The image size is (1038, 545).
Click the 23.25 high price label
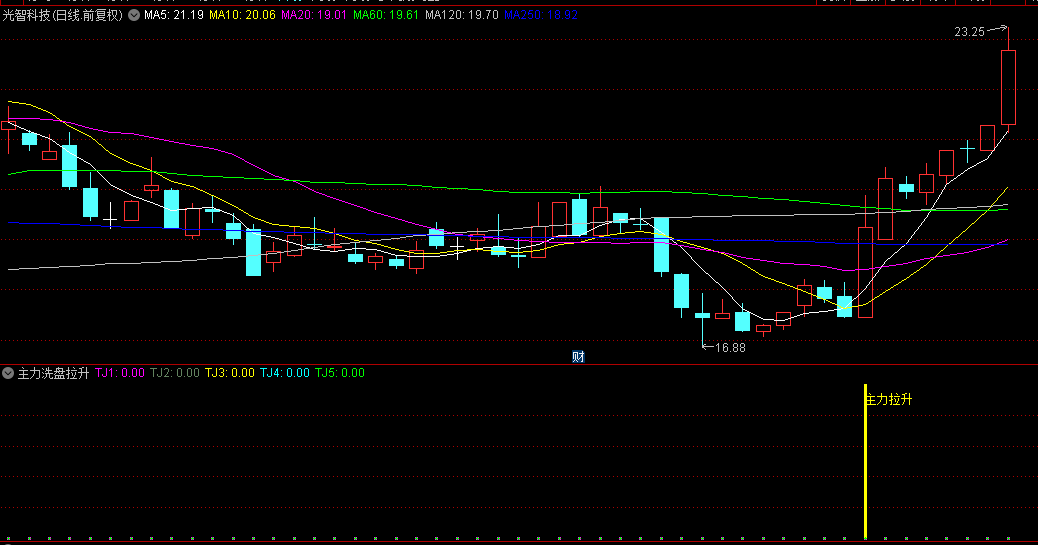(x=969, y=32)
